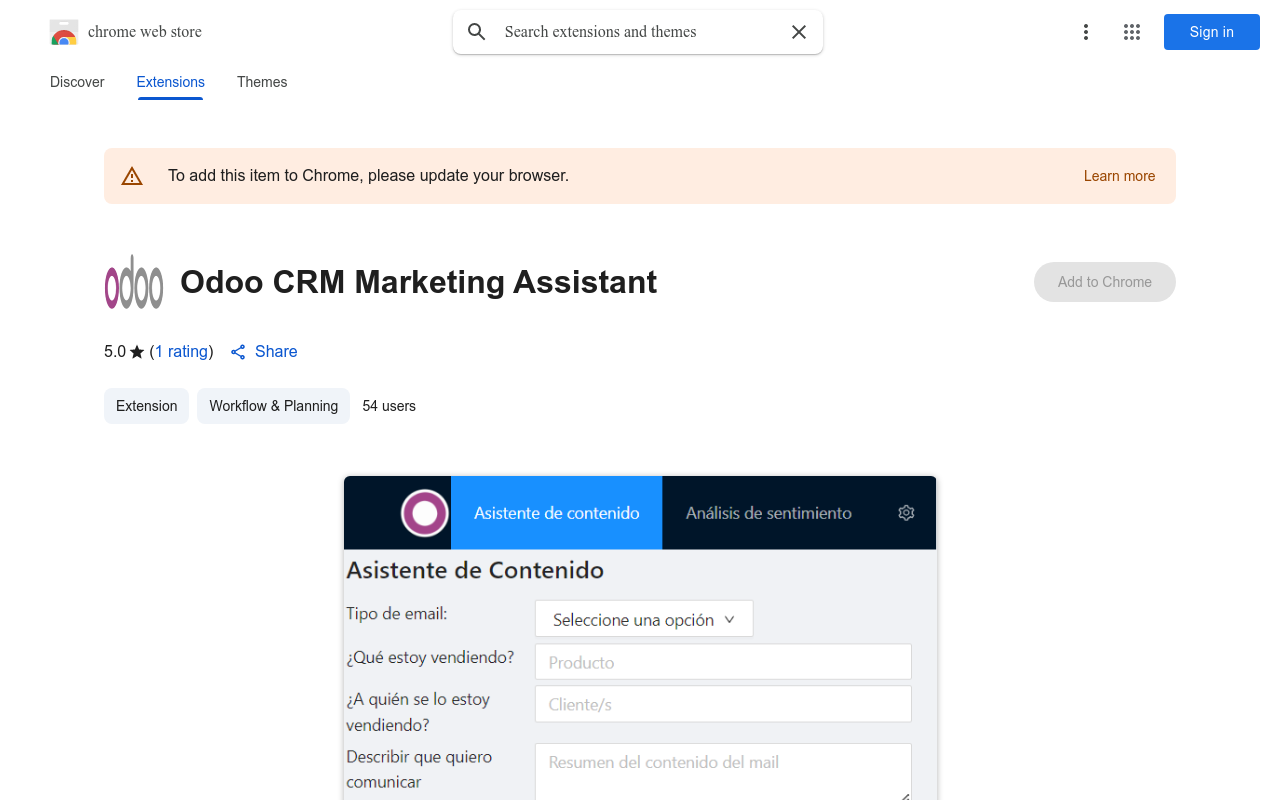This screenshot has width=1280, height=800.
Task: Click the Odoo CRM Marketing Assistant title
Action: [x=419, y=282]
